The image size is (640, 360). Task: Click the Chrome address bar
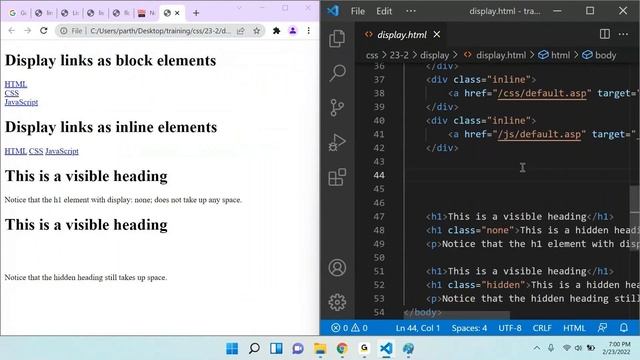(x=160, y=31)
